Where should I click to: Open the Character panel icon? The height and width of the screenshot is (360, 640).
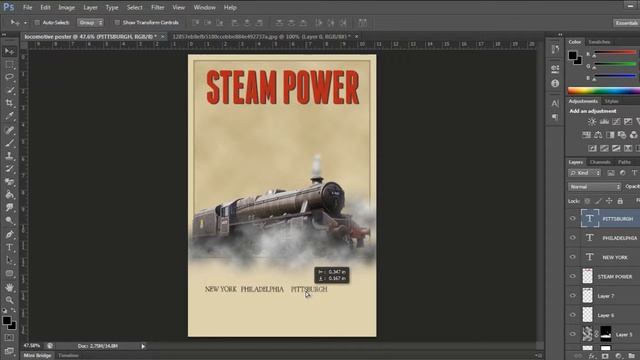pos(555,103)
